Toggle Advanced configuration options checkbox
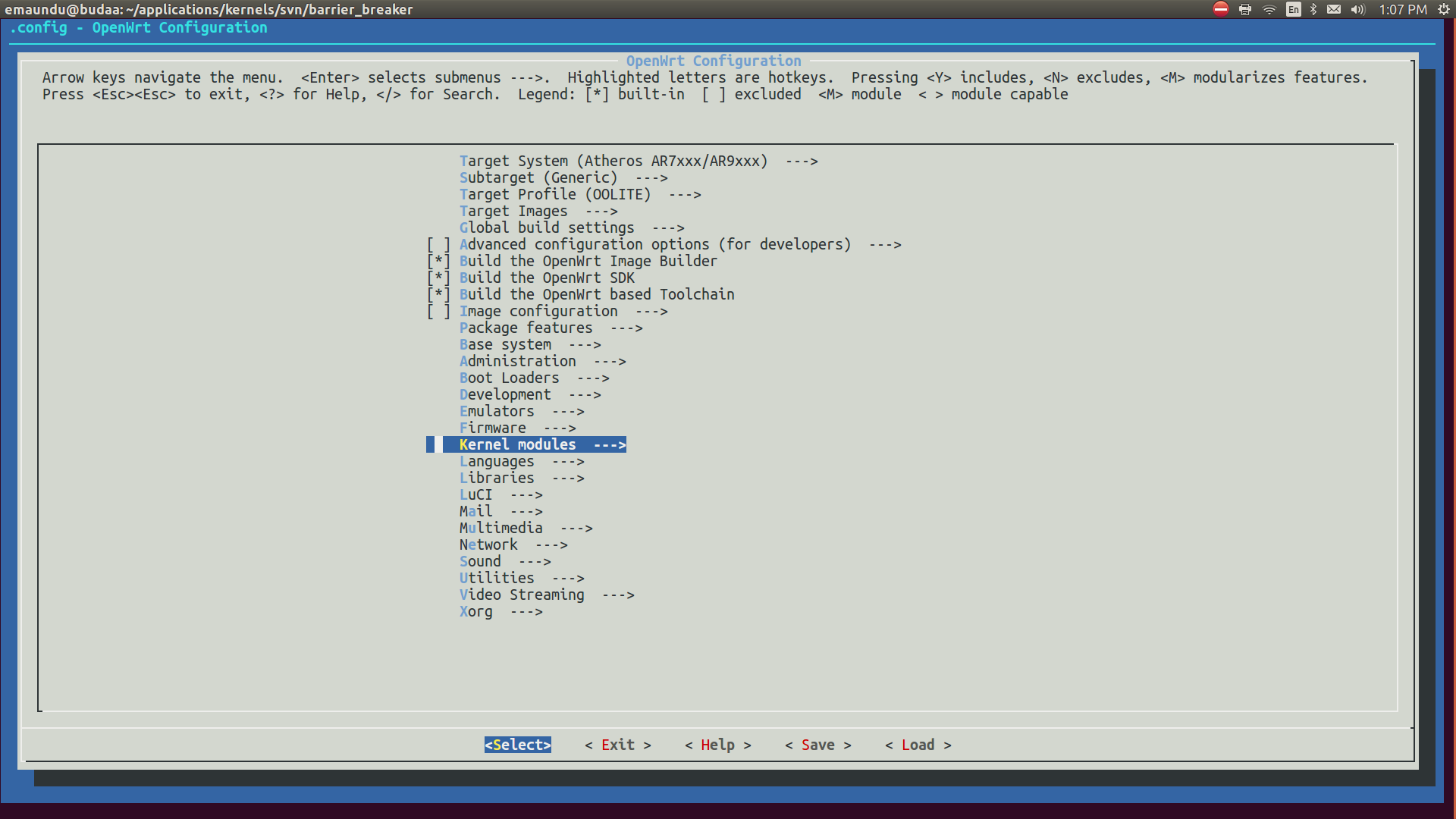Screen dimensions: 1456x819 tap(438, 244)
